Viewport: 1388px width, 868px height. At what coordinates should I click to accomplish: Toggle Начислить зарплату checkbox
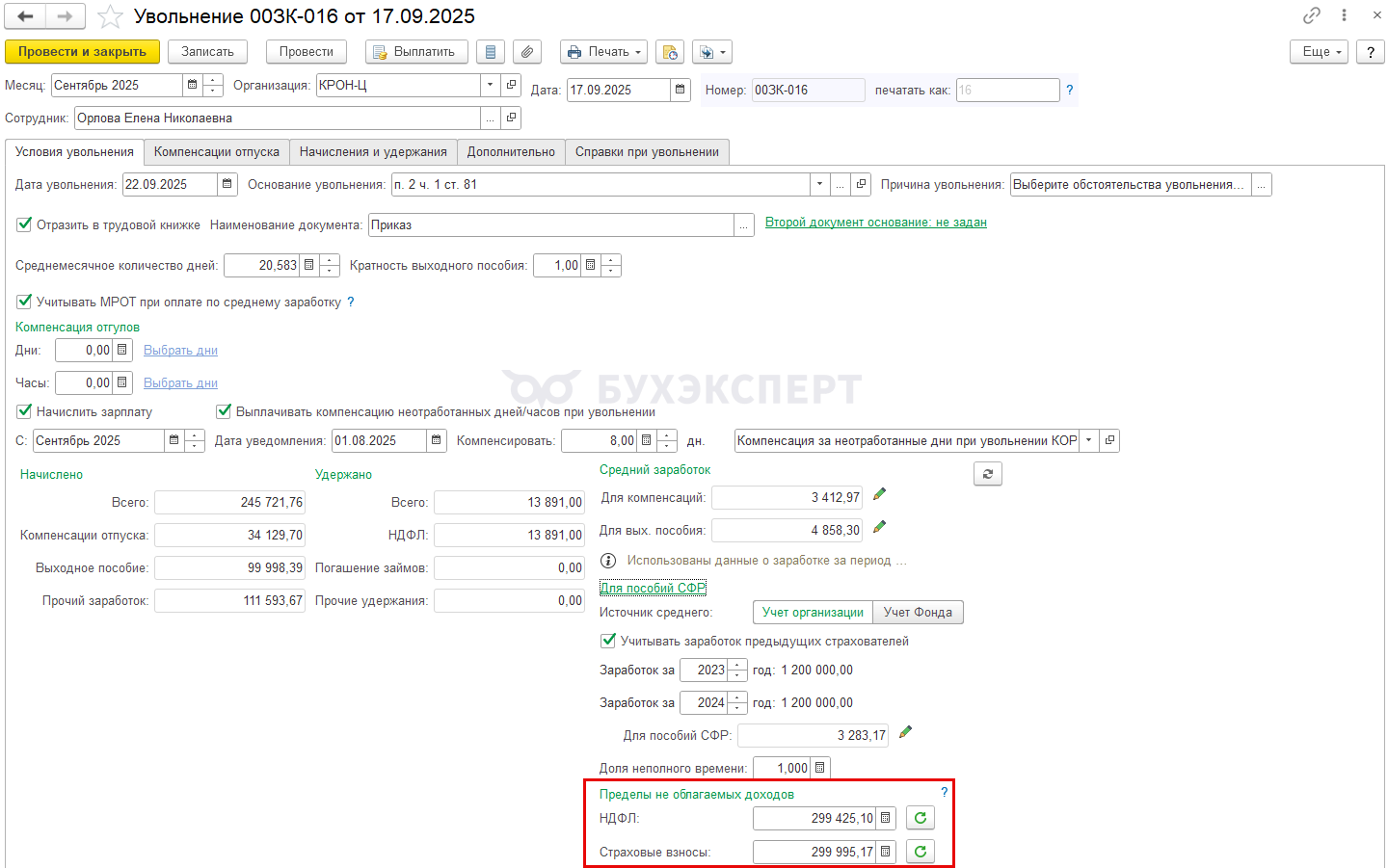pos(25,411)
